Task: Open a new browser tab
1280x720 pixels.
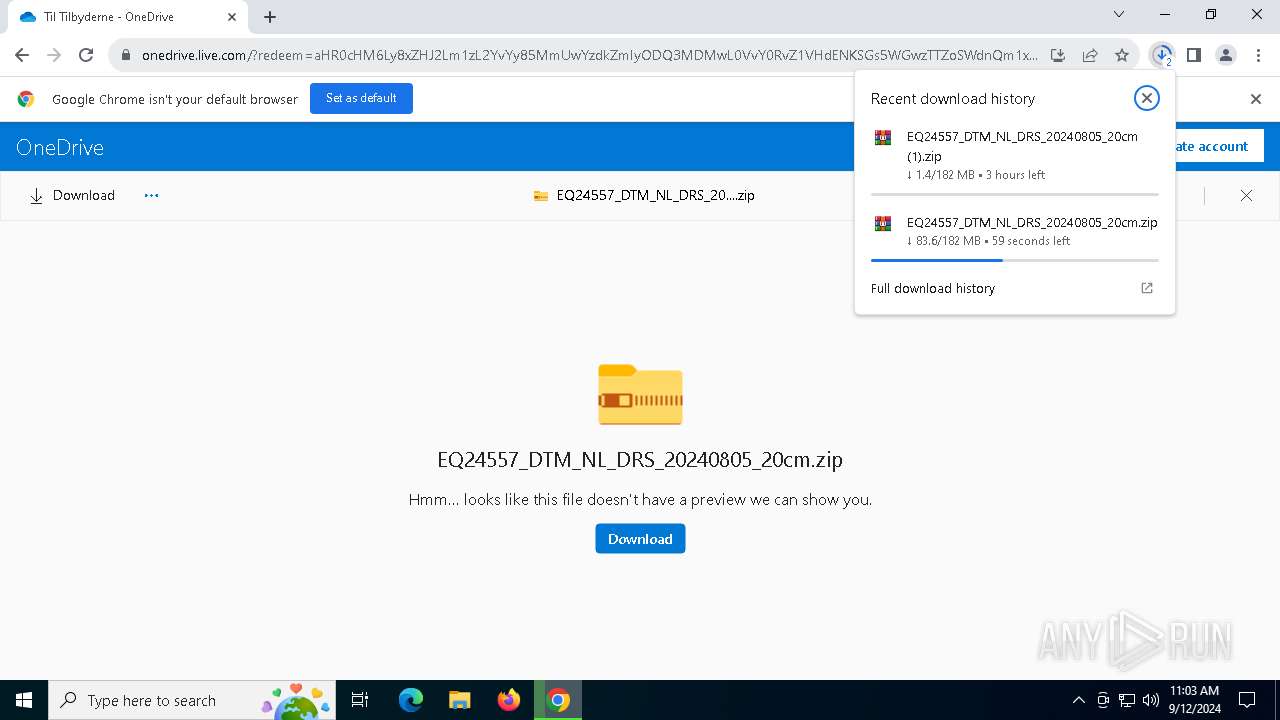Action: [270, 16]
